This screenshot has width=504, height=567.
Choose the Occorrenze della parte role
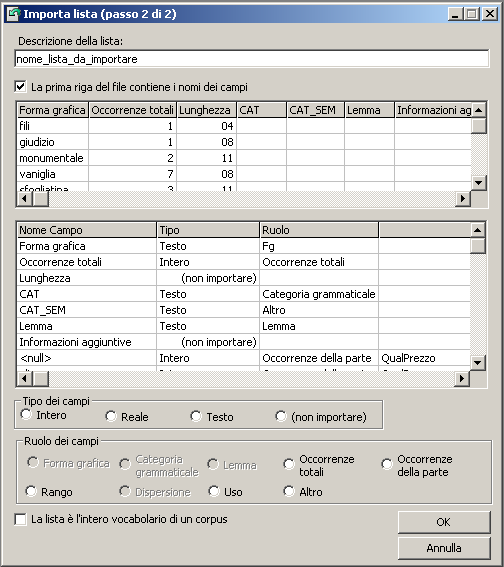click(x=386, y=464)
